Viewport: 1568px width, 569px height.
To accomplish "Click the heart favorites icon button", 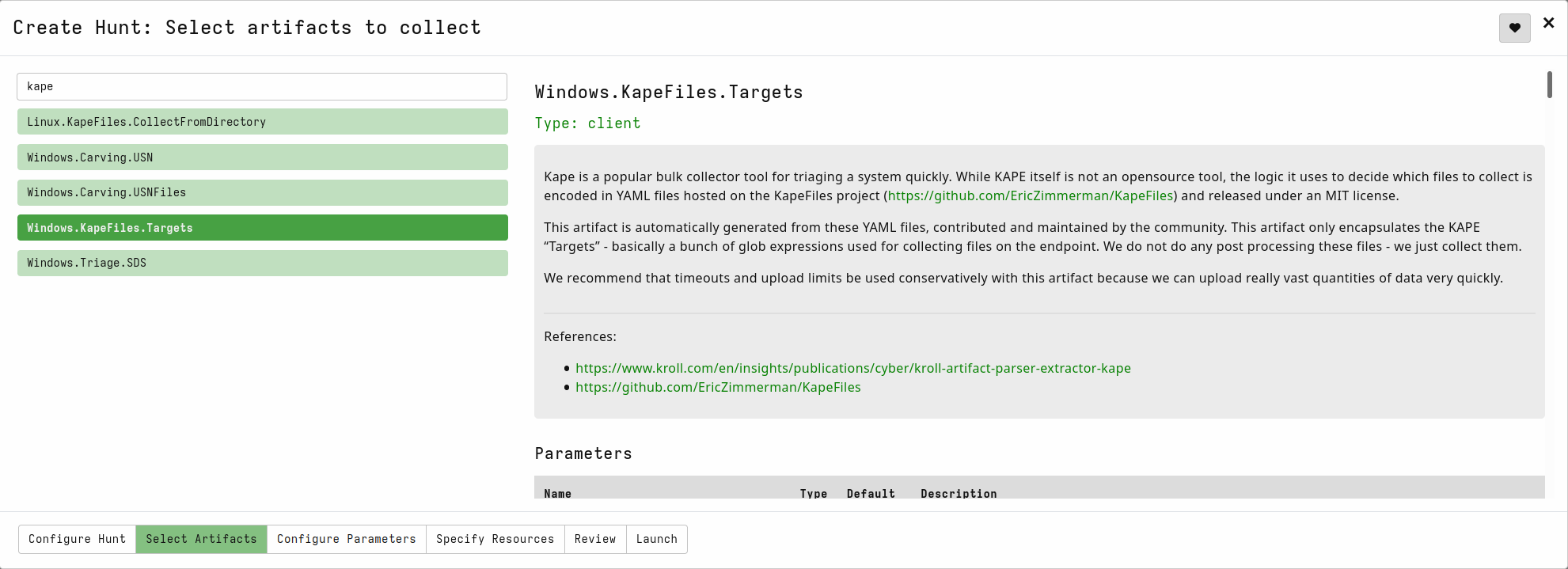I will click(1514, 28).
